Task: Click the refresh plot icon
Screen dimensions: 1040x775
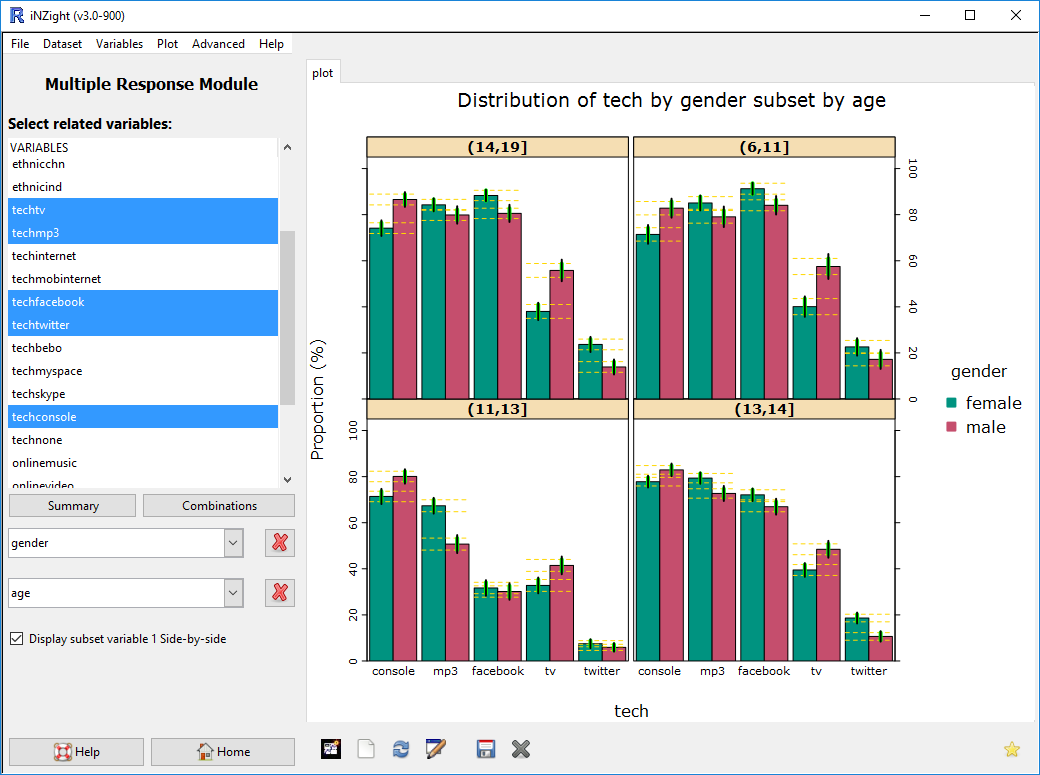Action: point(401,748)
